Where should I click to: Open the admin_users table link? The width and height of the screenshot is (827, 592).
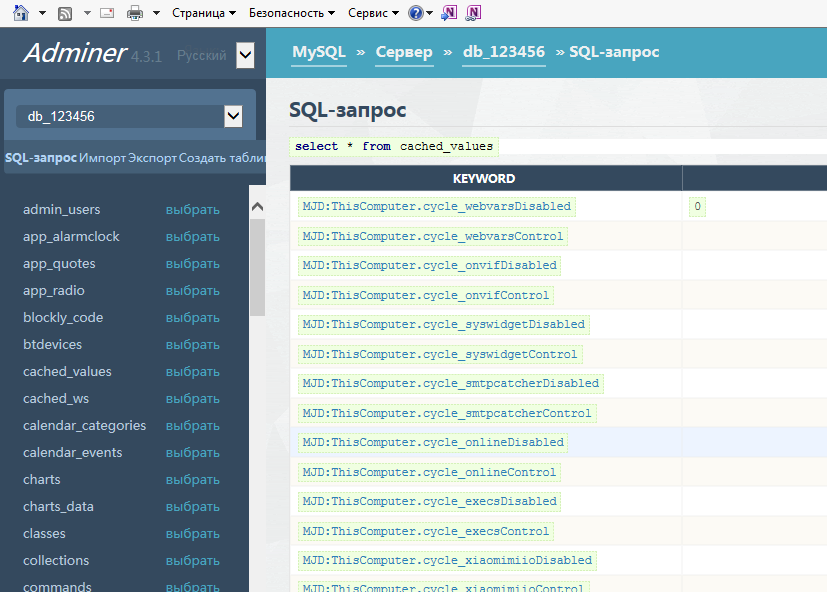click(x=62, y=210)
